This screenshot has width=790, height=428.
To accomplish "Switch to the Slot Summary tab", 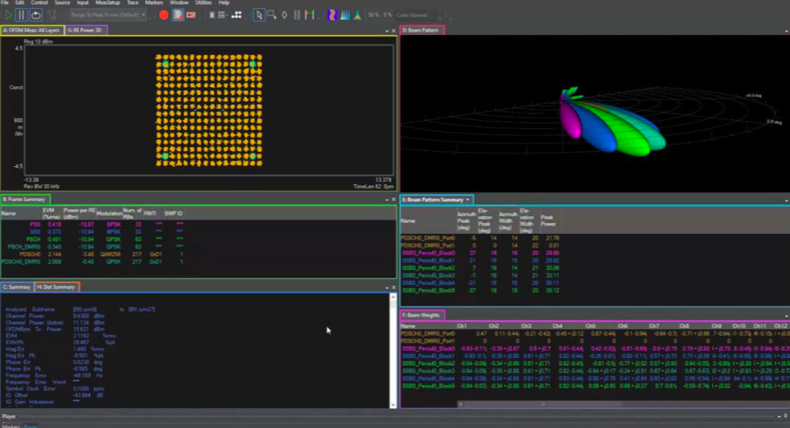I will [58, 287].
